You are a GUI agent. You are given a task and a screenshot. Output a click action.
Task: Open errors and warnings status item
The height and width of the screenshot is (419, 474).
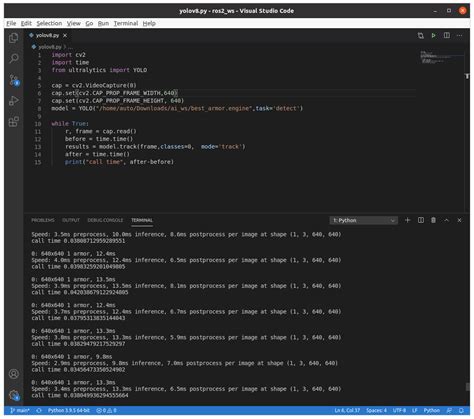[106, 410]
